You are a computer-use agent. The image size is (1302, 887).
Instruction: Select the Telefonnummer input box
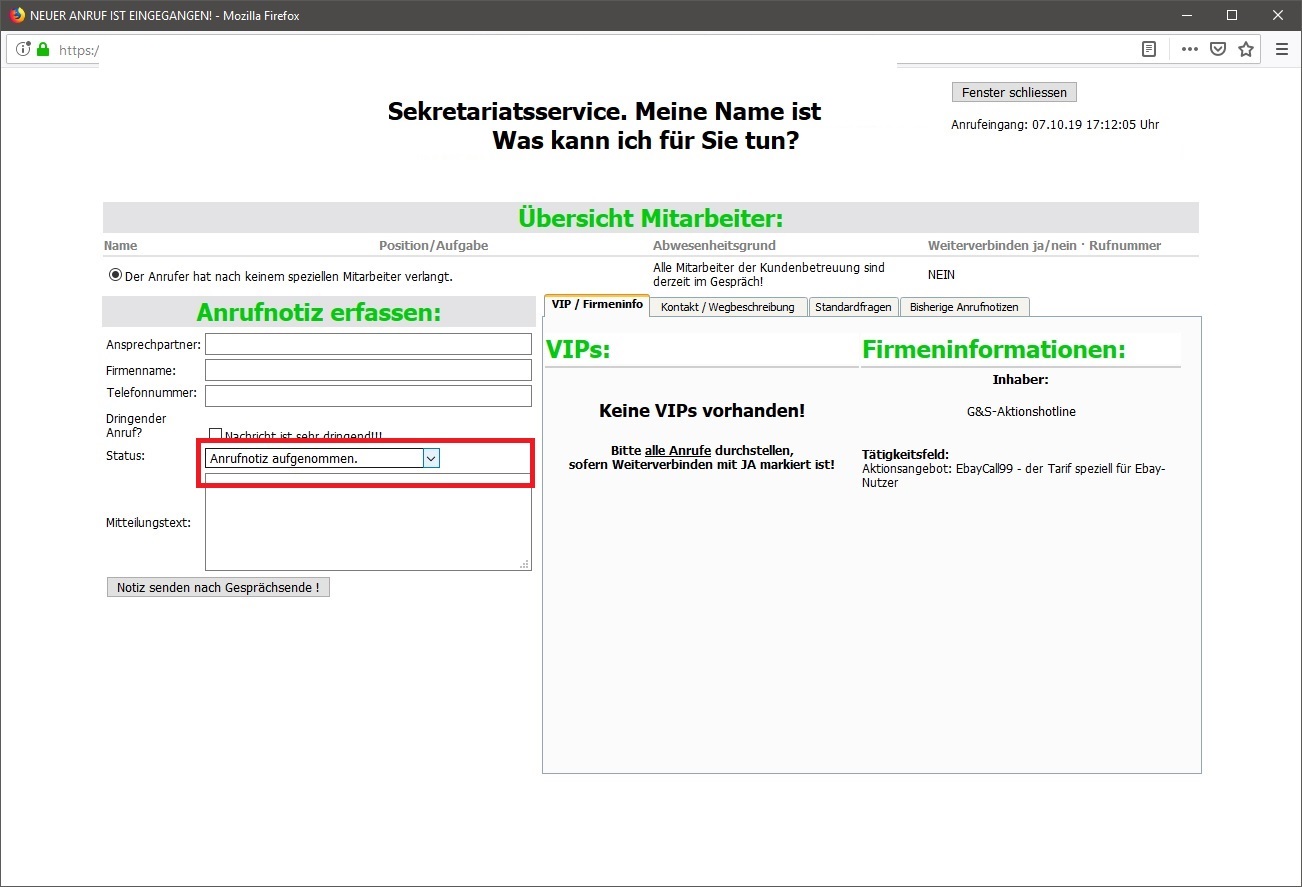pyautogui.click(x=368, y=396)
